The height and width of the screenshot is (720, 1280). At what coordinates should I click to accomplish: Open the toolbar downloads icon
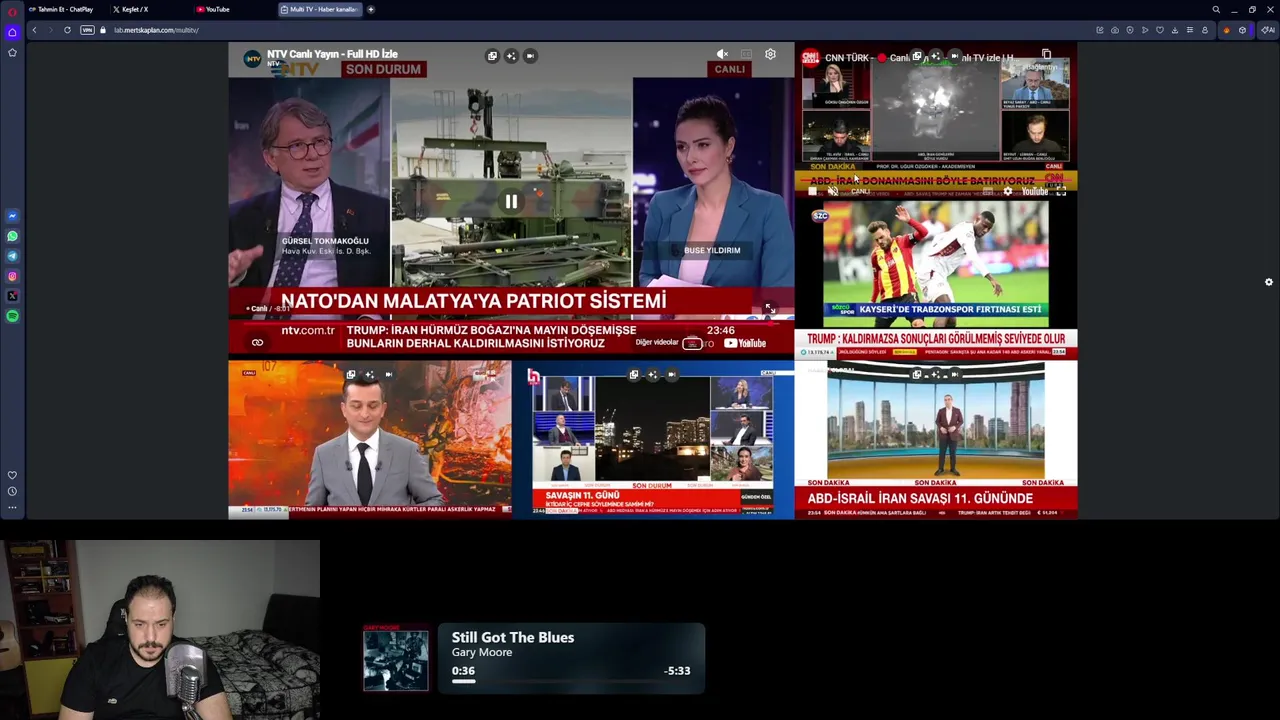1175,30
